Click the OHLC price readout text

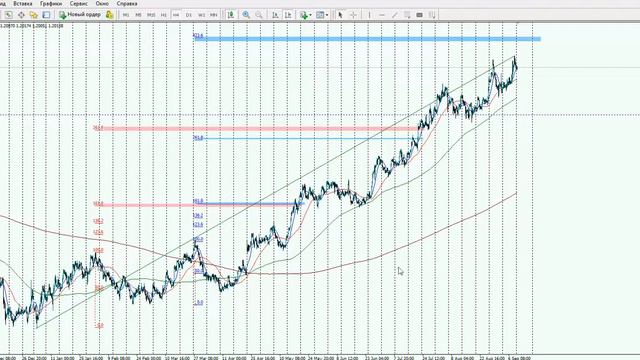pos(32,26)
